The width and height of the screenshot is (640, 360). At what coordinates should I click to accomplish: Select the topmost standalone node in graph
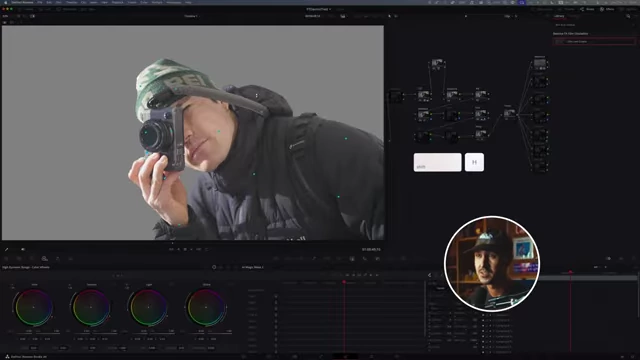tap(437, 64)
